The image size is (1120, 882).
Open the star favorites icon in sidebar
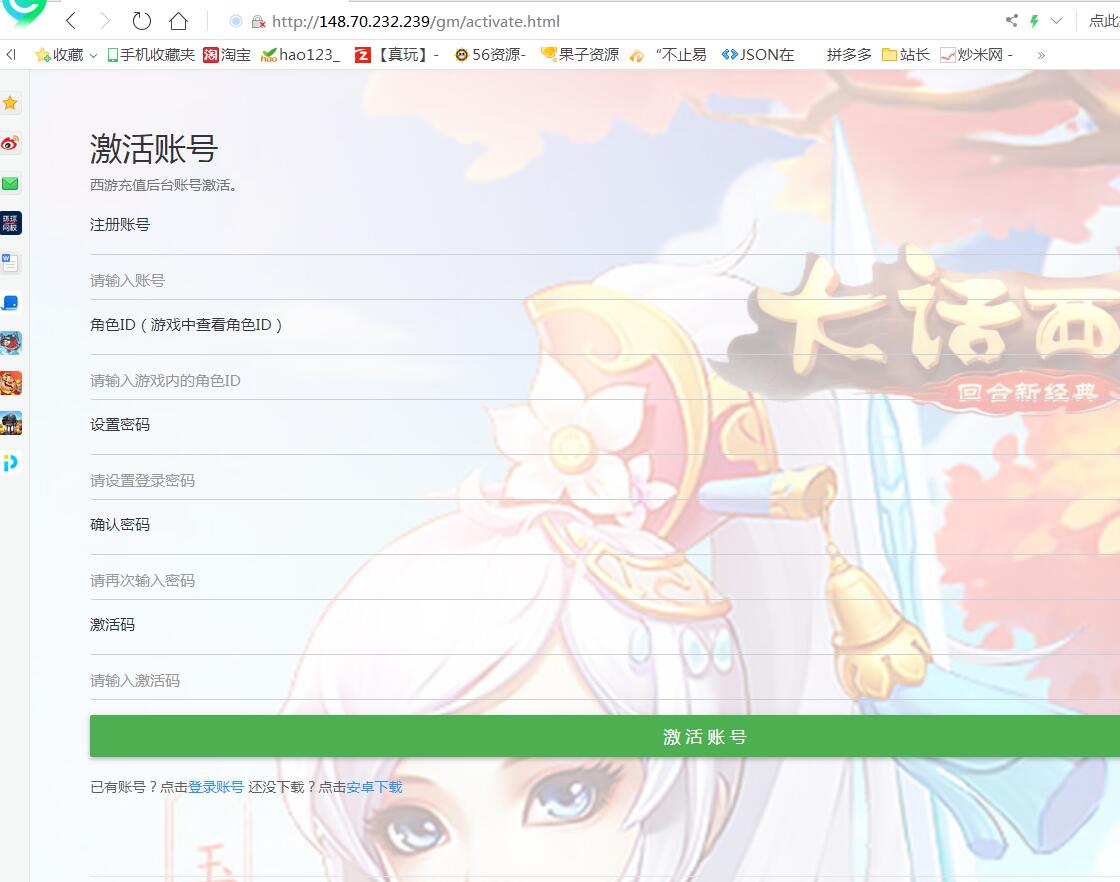tap(10, 103)
